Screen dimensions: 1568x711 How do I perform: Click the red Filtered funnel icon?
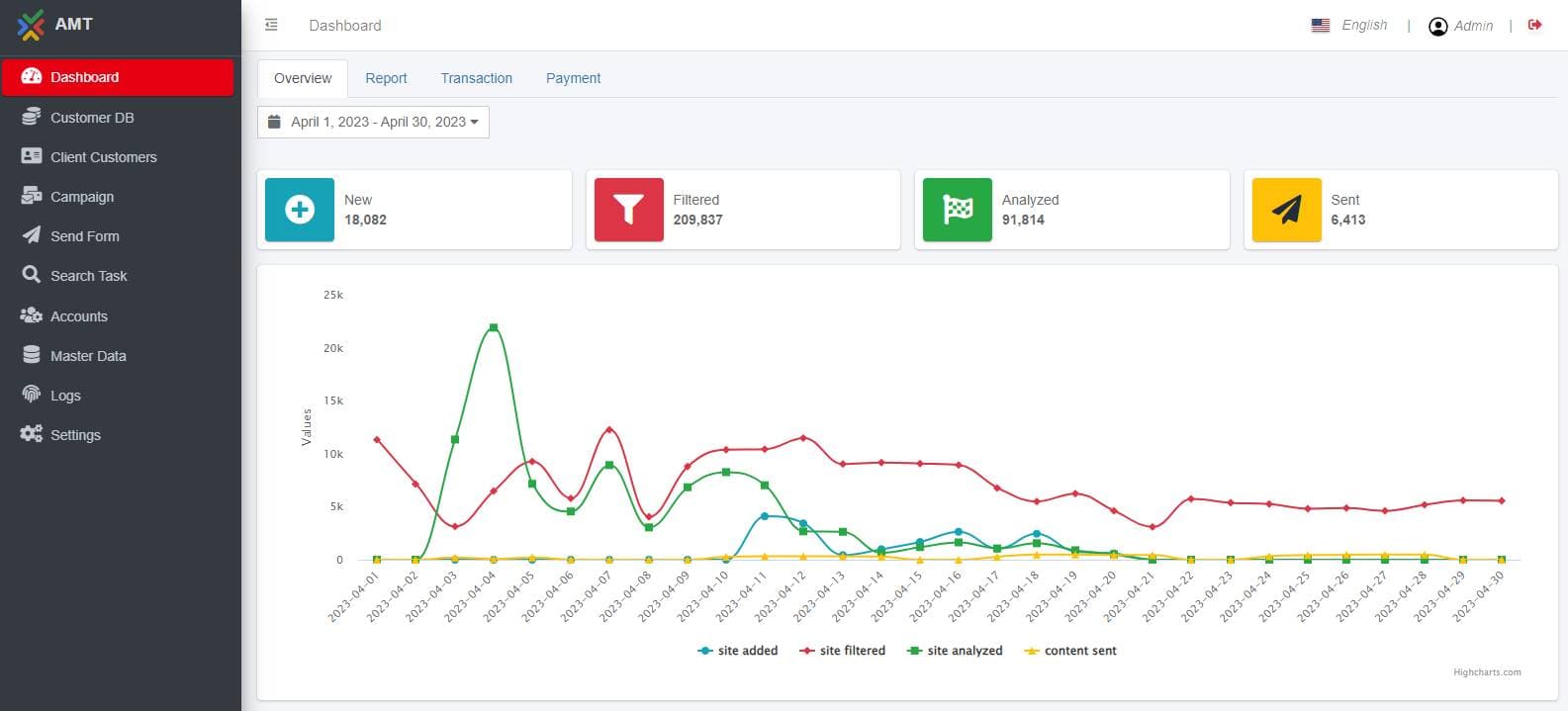click(x=629, y=210)
